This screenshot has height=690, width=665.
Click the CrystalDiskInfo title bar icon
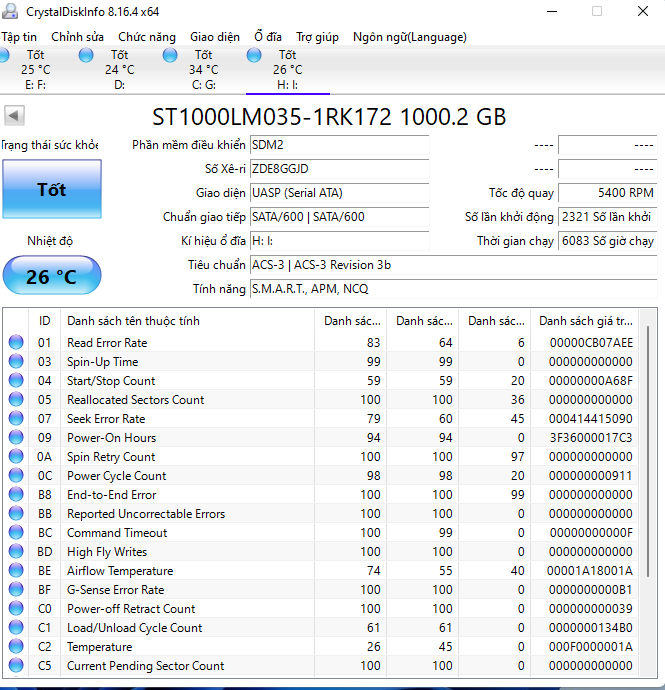pyautogui.click(x=10, y=11)
